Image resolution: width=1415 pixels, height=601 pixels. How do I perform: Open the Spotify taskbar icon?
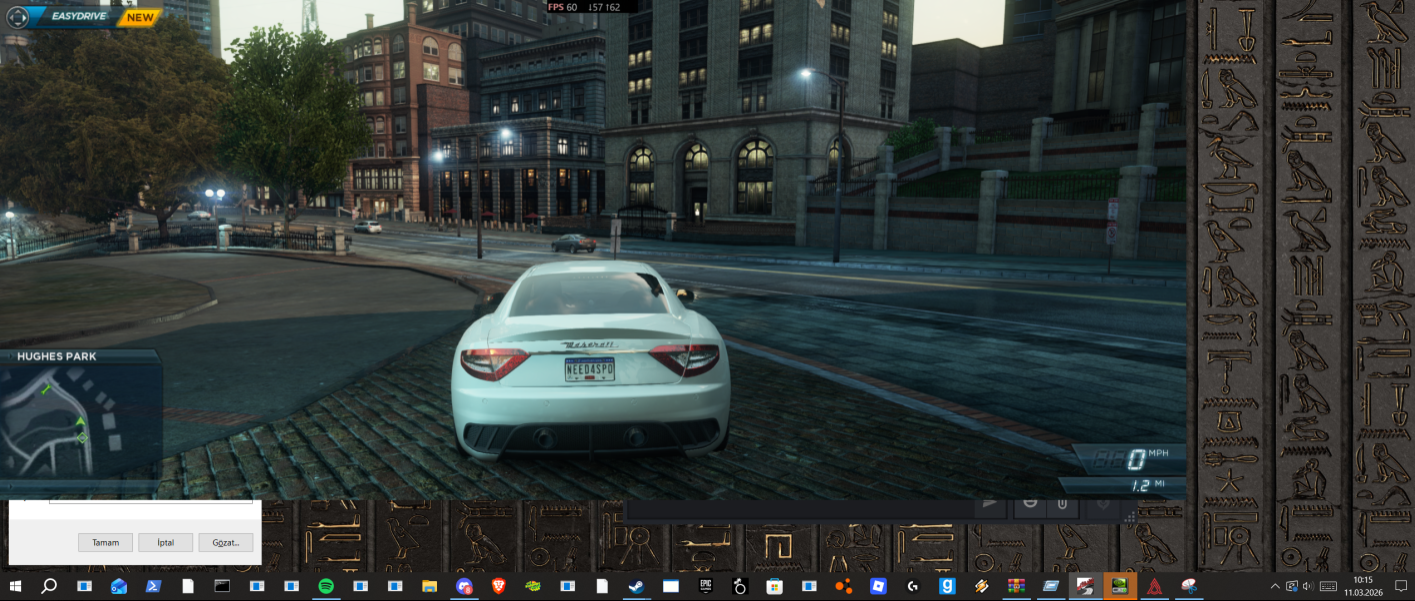pos(326,586)
